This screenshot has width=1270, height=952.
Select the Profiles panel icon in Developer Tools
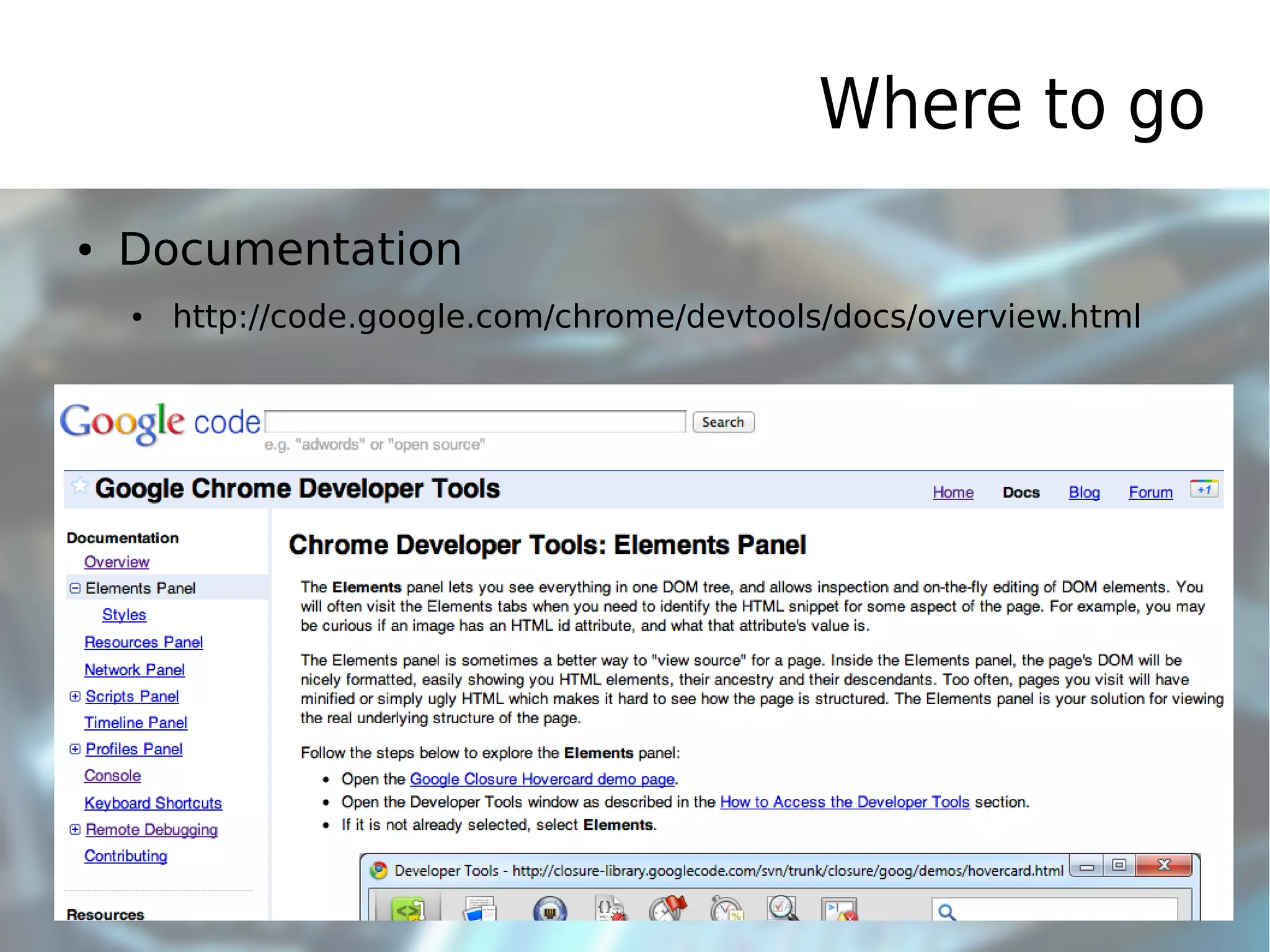(726, 909)
